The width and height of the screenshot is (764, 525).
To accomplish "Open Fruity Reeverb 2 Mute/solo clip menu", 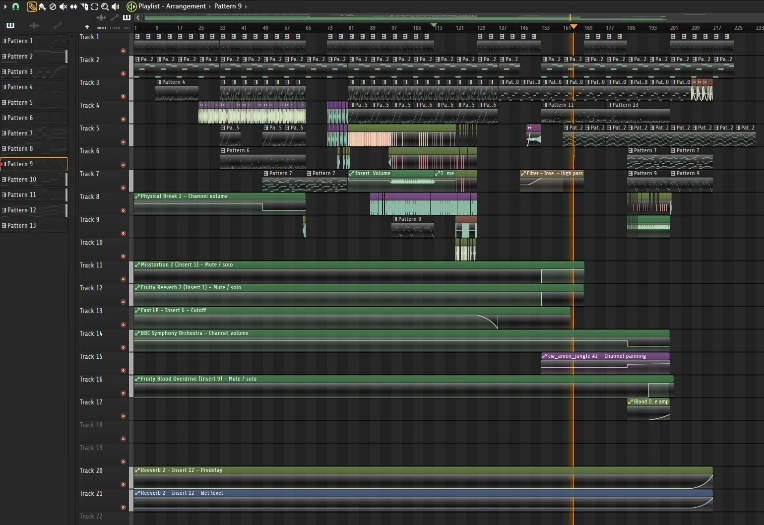I will [x=137, y=288].
